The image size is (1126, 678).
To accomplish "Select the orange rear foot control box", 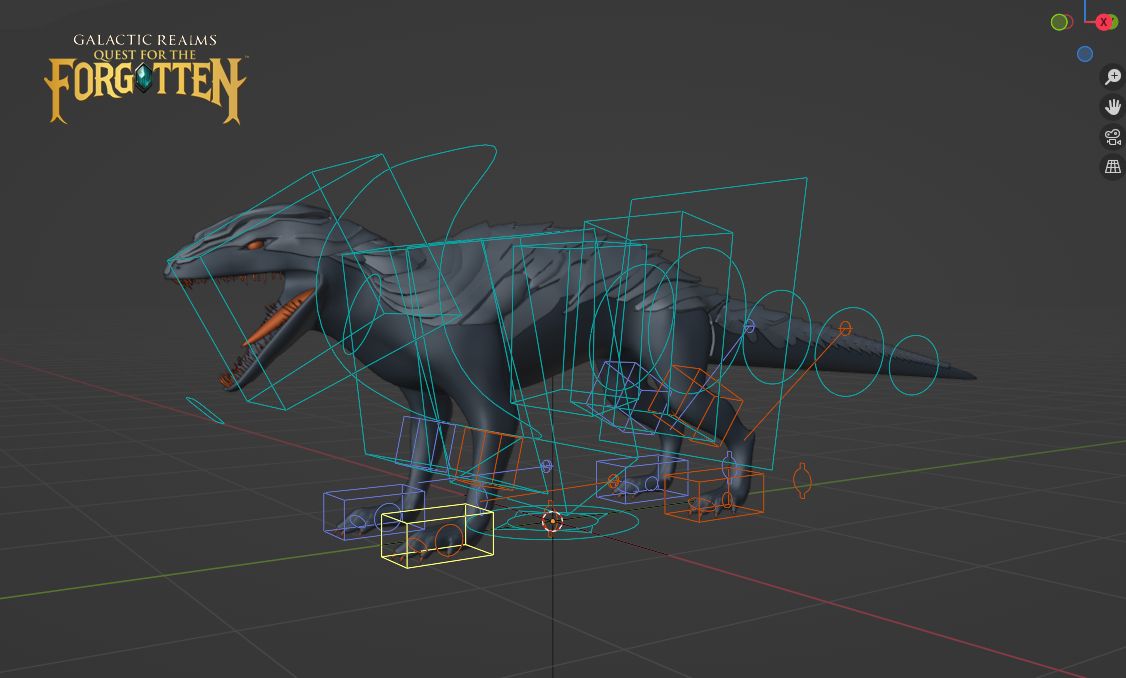I will point(714,495).
